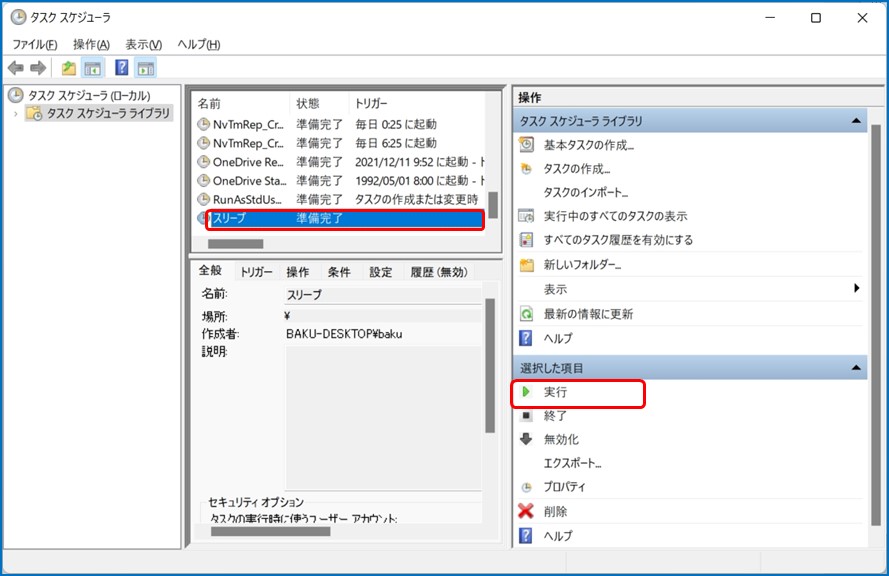Collapse the タスク スケジューラ ライブラリ actions section
Viewport: 889px width, 576px height.
[x=857, y=121]
